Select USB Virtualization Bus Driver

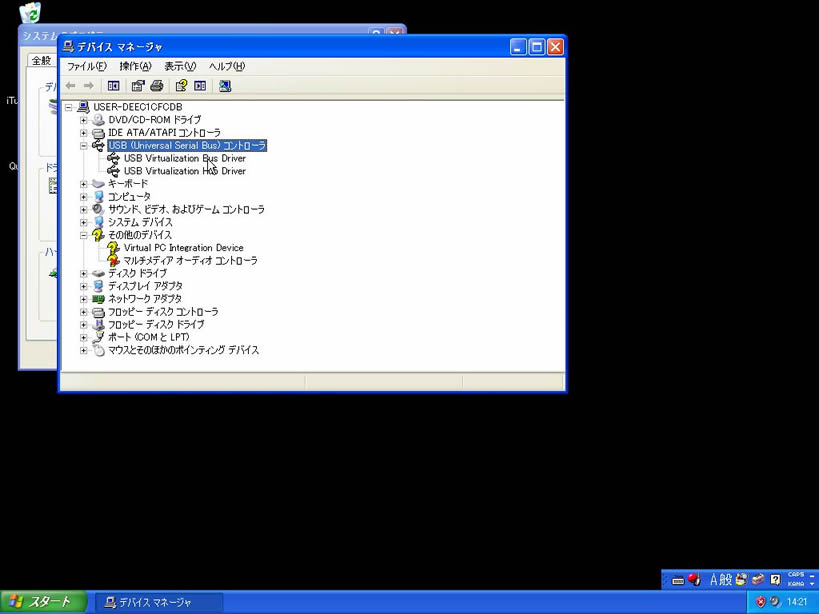pyautogui.click(x=185, y=158)
